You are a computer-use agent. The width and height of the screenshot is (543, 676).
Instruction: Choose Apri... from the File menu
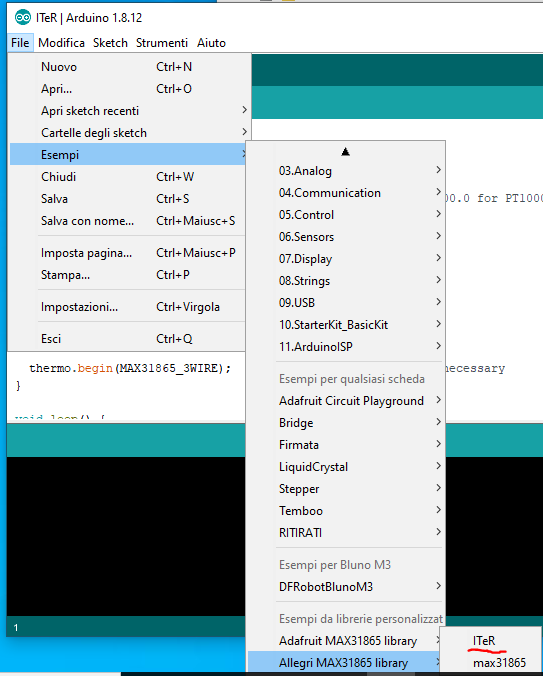[129, 89]
